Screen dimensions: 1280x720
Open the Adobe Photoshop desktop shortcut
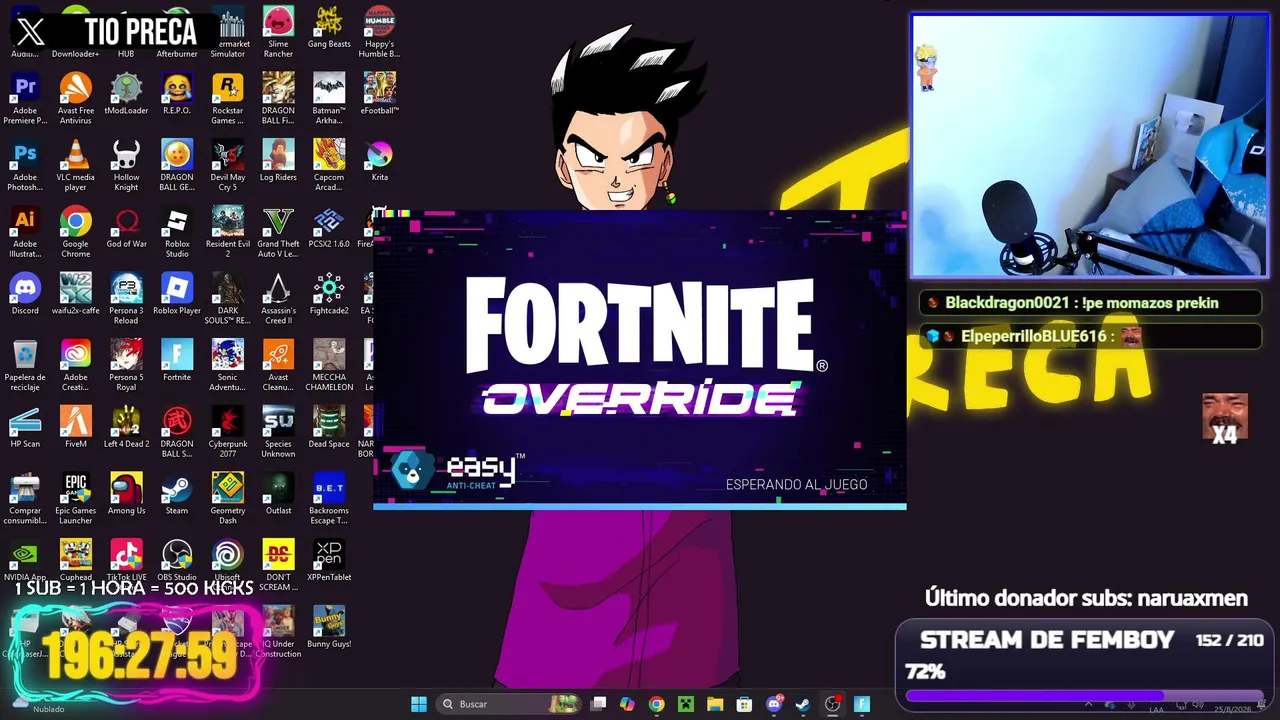pos(25,165)
